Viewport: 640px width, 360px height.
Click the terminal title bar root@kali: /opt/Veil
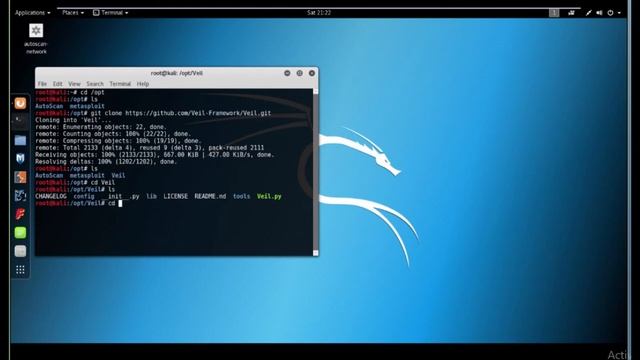[x=177, y=73]
